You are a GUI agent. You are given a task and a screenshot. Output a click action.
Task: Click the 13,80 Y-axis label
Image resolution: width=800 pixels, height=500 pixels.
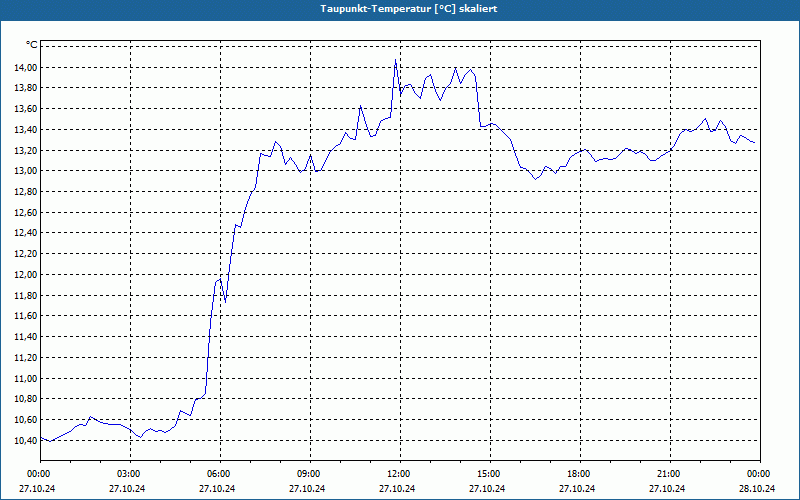[x=25, y=88]
